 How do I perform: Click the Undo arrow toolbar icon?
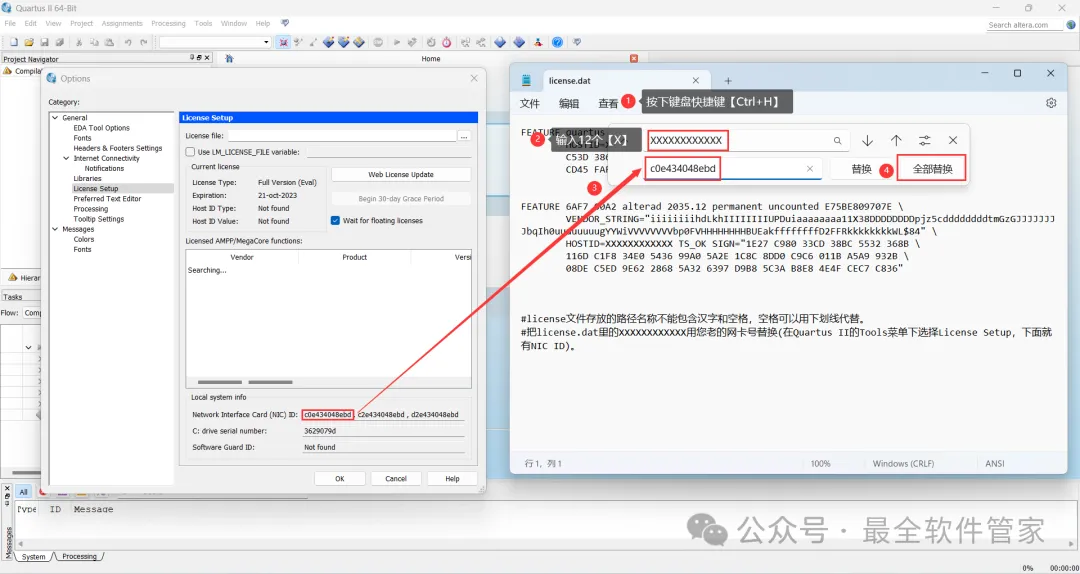(128, 42)
